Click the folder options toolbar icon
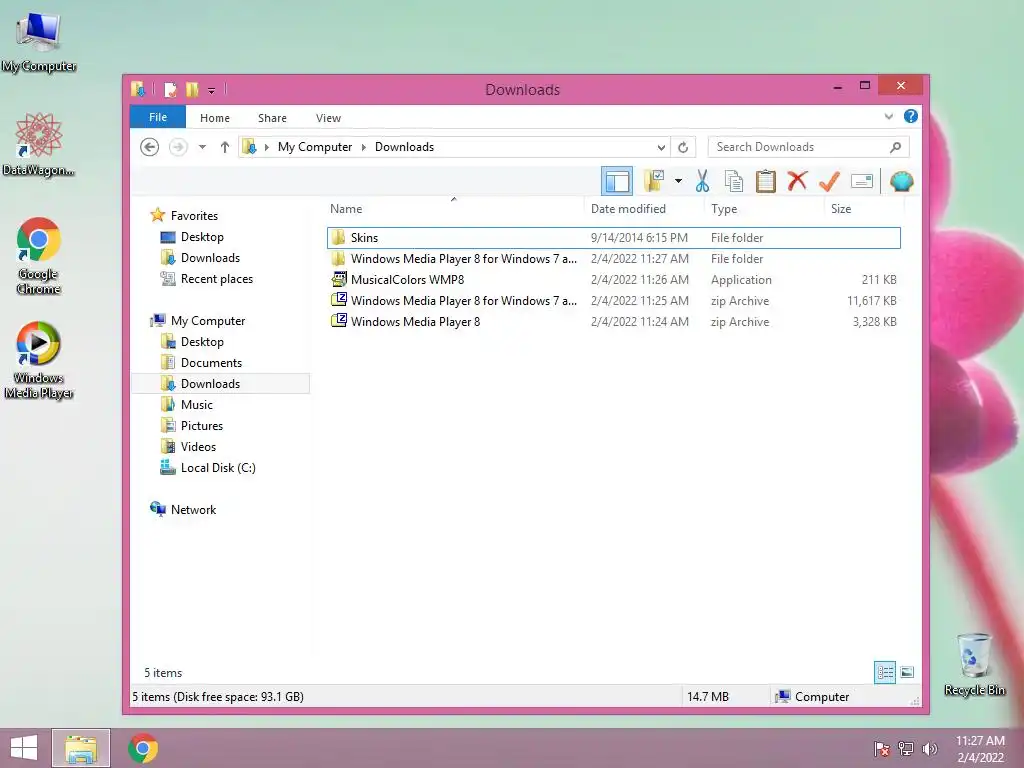This screenshot has width=1024, height=768. (x=654, y=181)
